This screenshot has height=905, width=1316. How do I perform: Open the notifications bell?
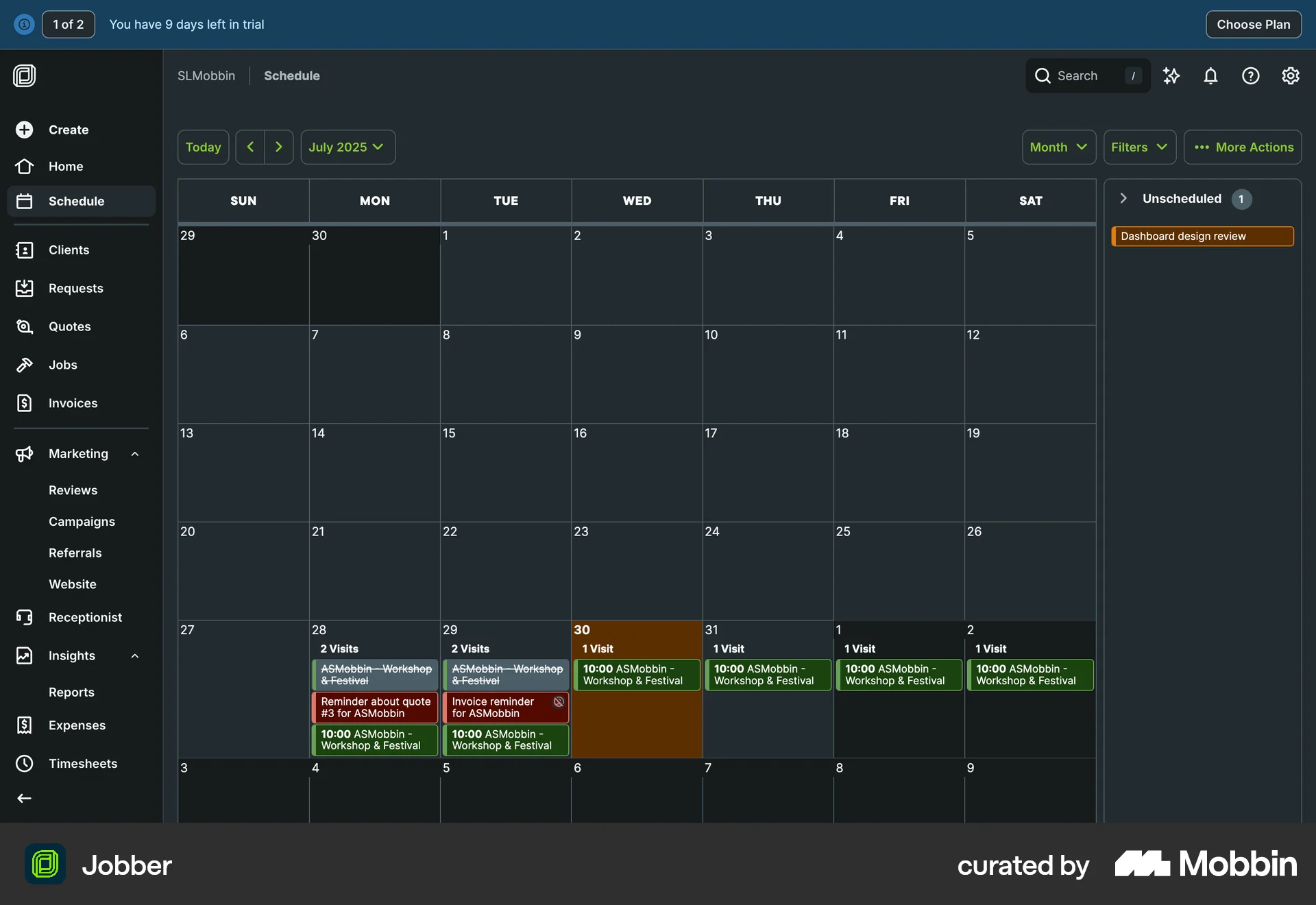coord(1210,75)
